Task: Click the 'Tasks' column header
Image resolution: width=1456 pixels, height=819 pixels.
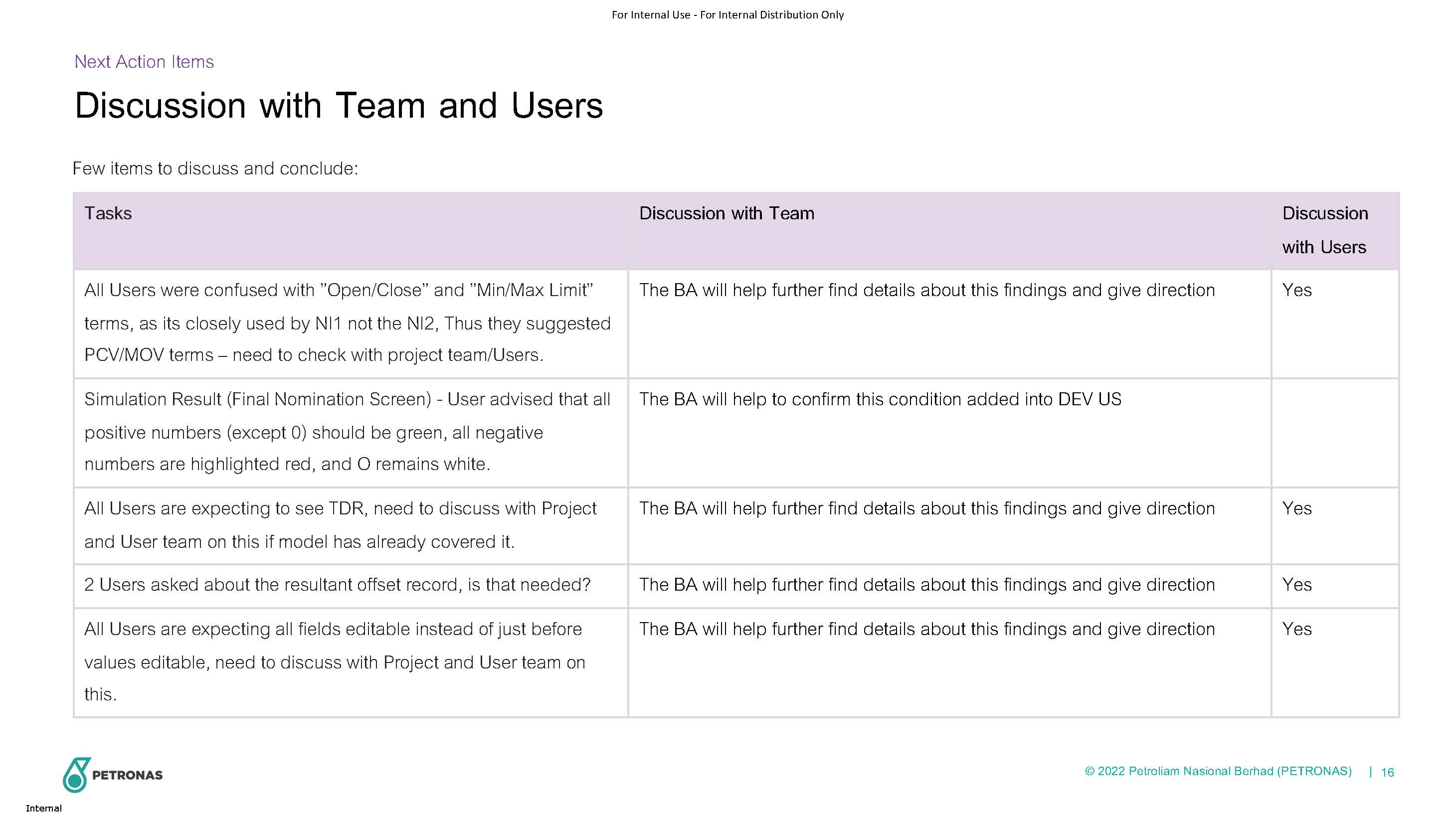Action: click(x=108, y=214)
